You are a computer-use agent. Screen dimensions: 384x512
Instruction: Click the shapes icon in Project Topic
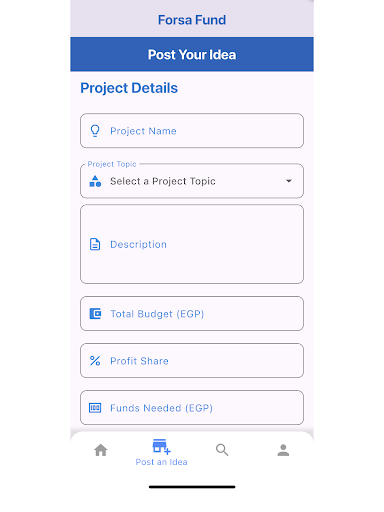[x=95, y=181]
